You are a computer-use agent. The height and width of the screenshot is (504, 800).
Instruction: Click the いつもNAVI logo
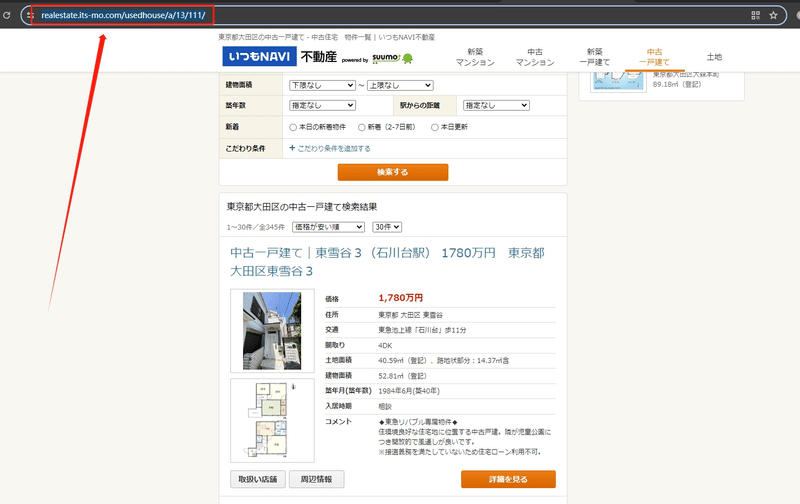point(259,57)
